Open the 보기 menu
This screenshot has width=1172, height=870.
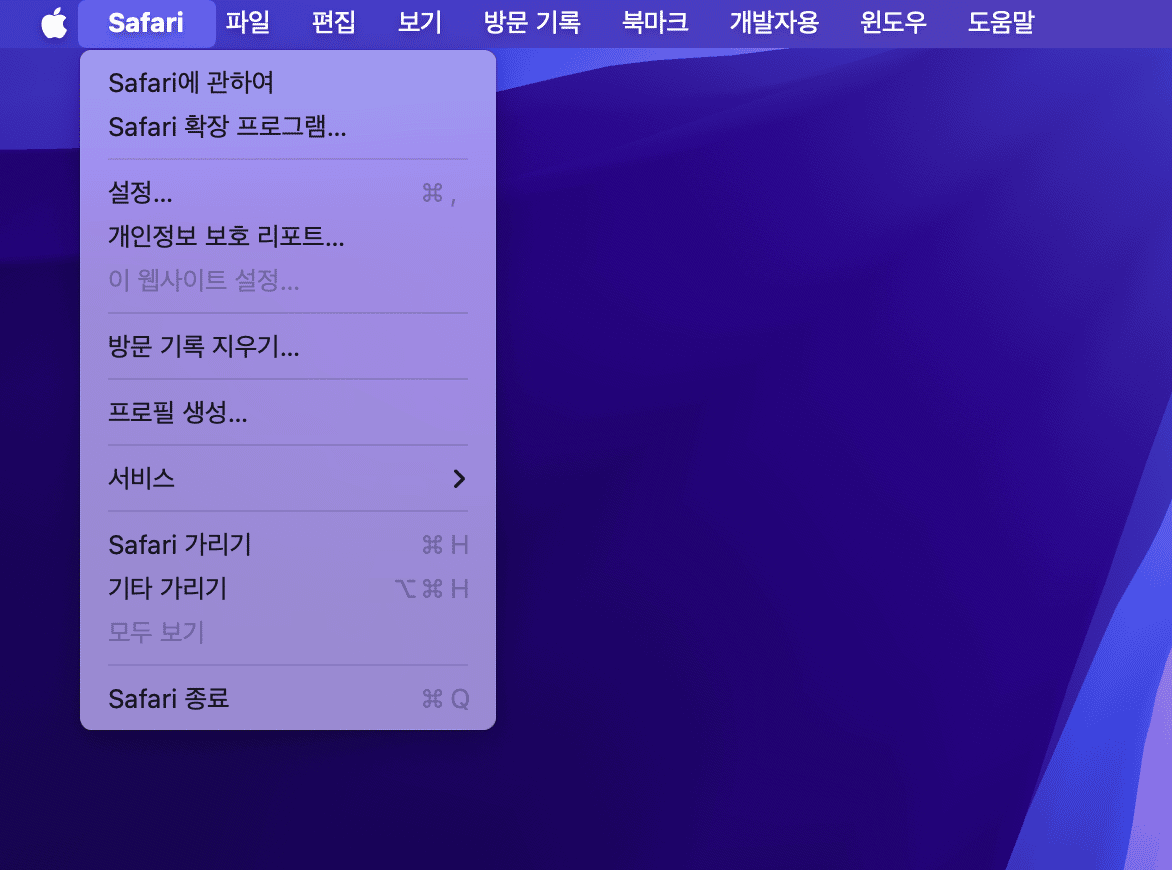[419, 23]
